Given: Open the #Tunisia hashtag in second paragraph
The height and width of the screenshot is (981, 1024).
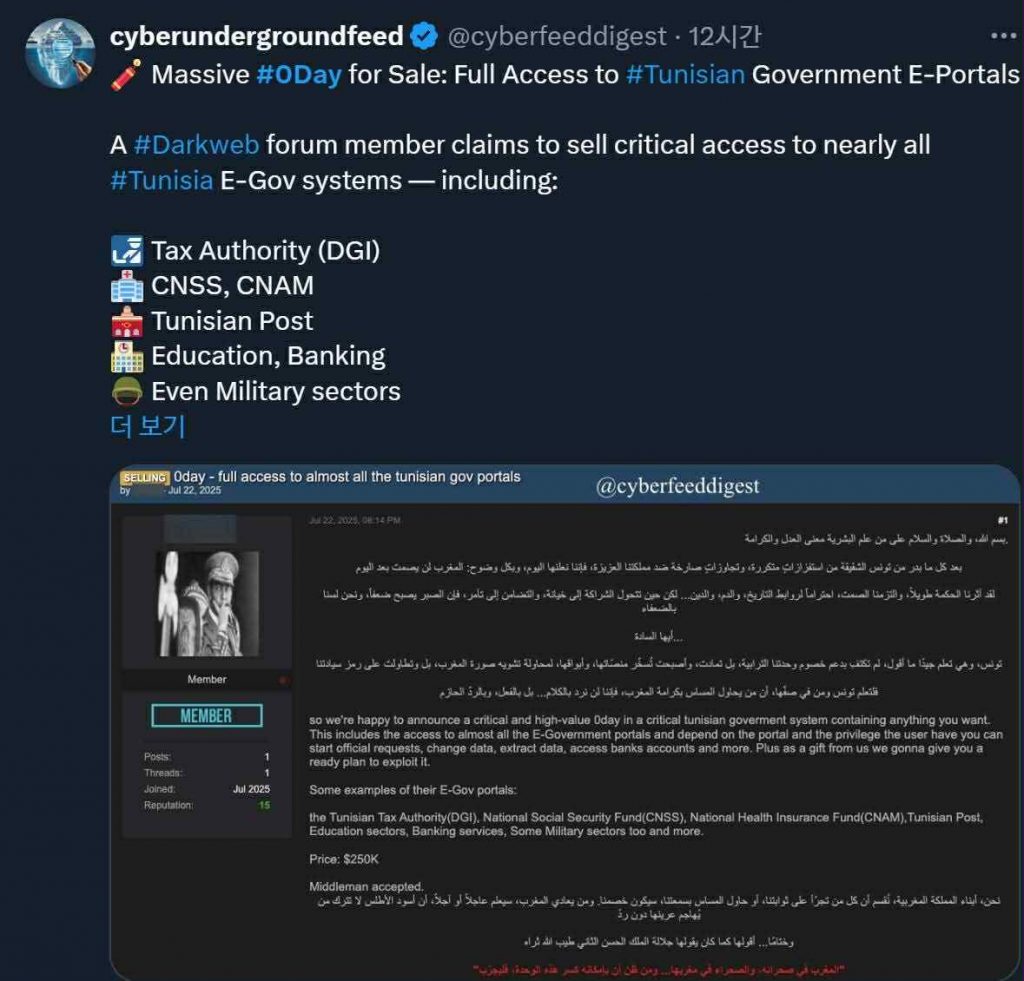Looking at the screenshot, I should coord(162,180).
